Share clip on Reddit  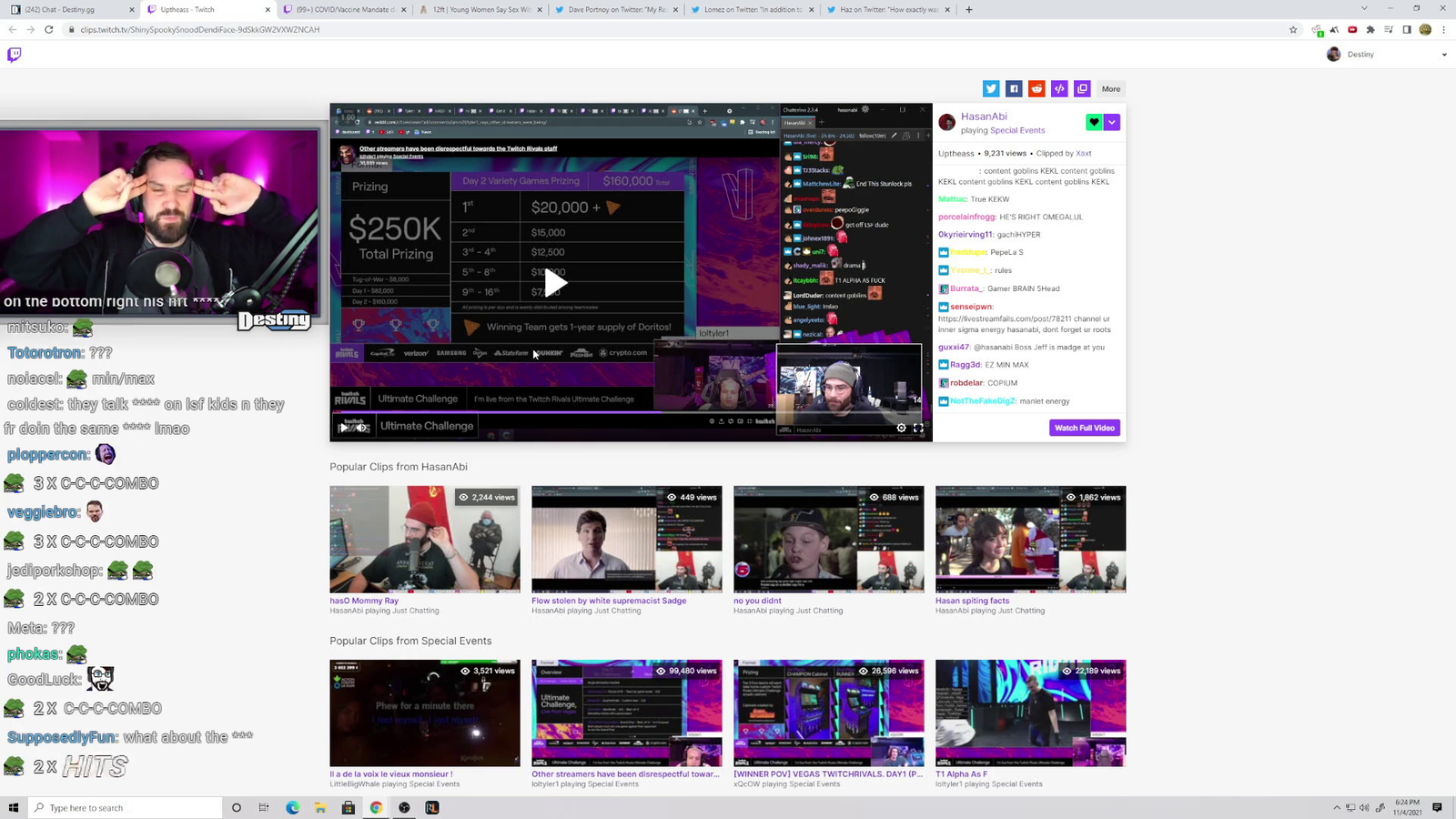point(1036,88)
